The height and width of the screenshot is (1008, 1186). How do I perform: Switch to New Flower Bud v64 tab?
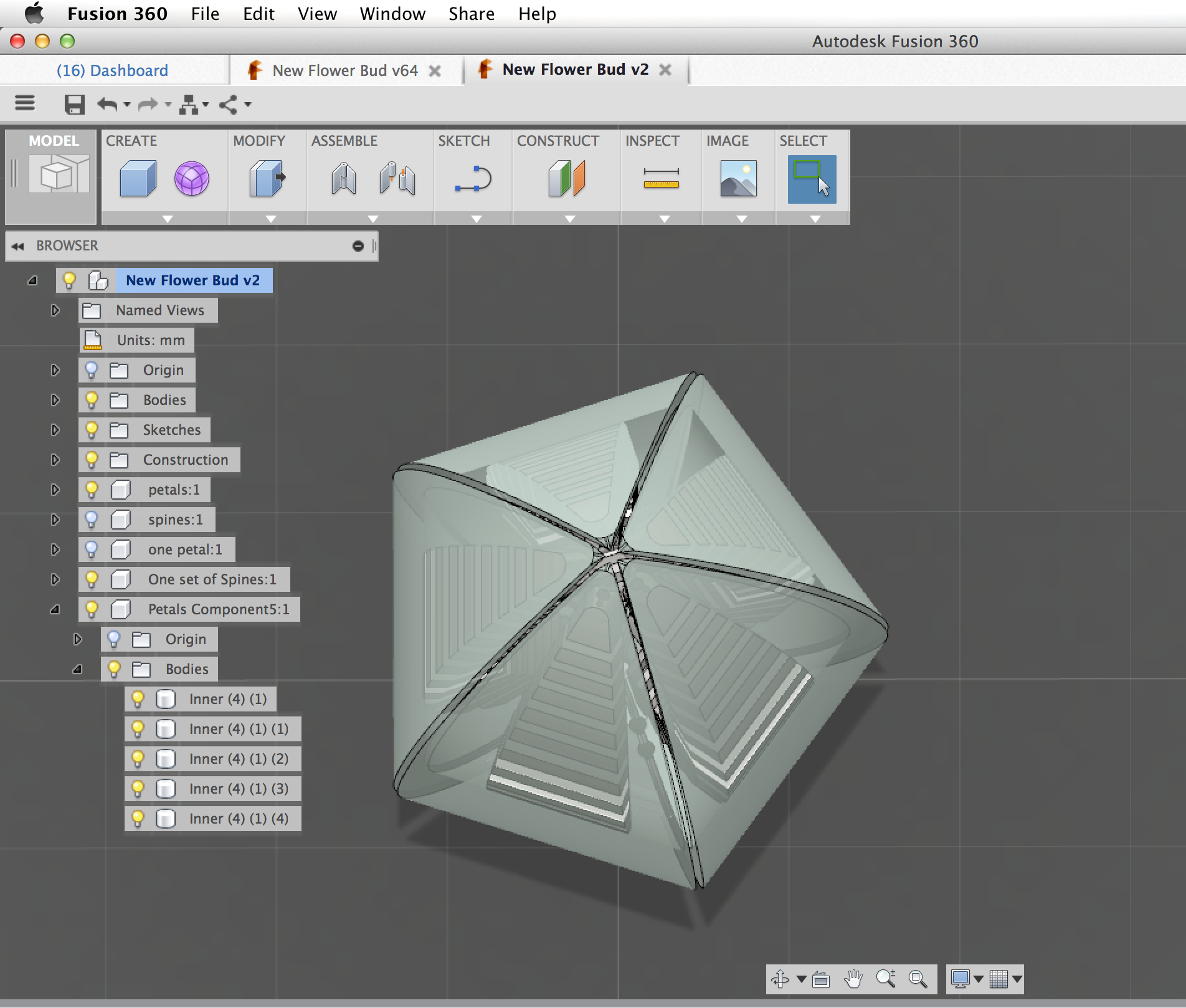pyautogui.click(x=345, y=70)
